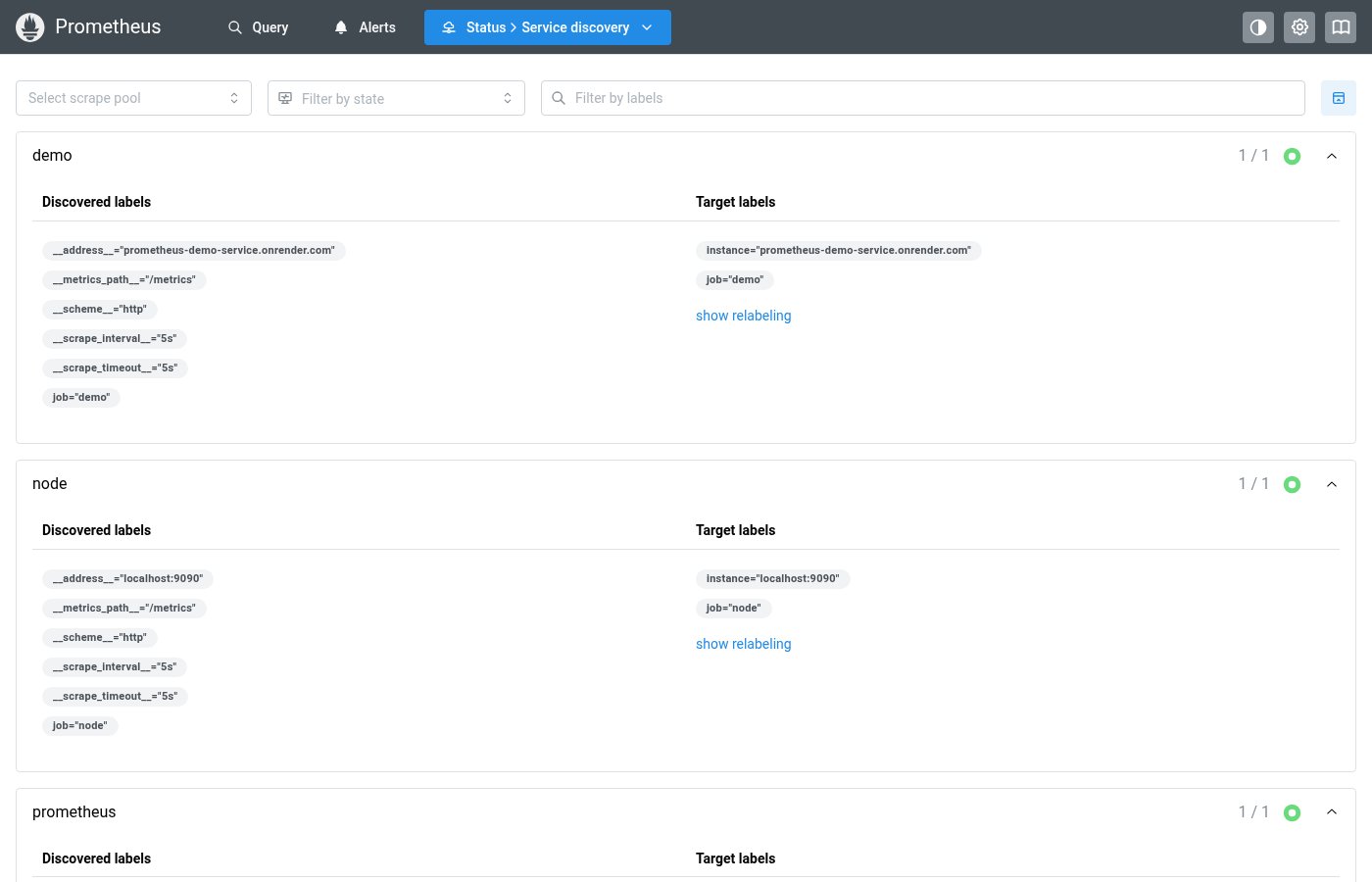Open documentation via the book icon
This screenshot has height=882, width=1372.
pos(1341,27)
